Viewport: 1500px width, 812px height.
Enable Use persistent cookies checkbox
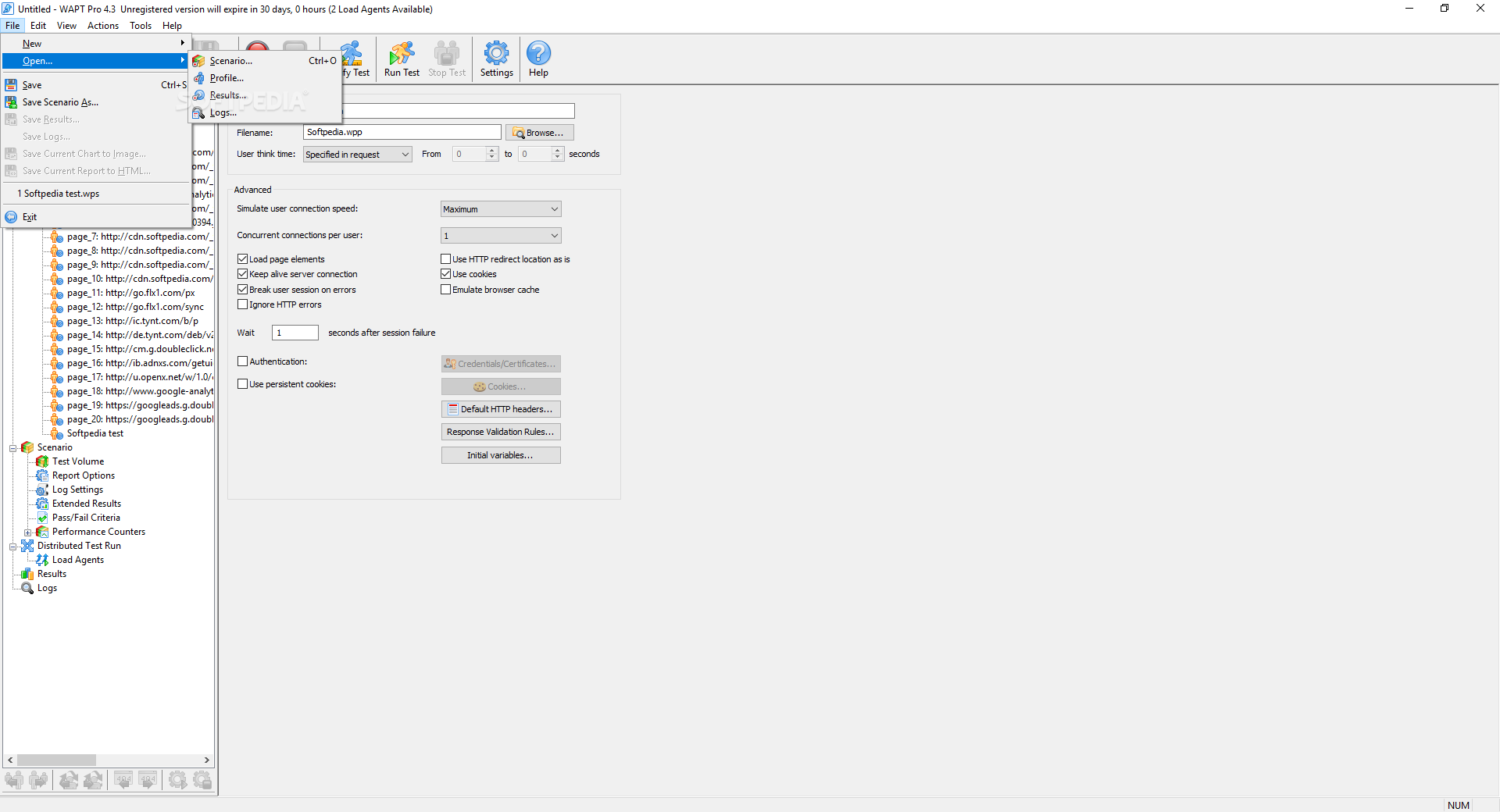(x=243, y=384)
